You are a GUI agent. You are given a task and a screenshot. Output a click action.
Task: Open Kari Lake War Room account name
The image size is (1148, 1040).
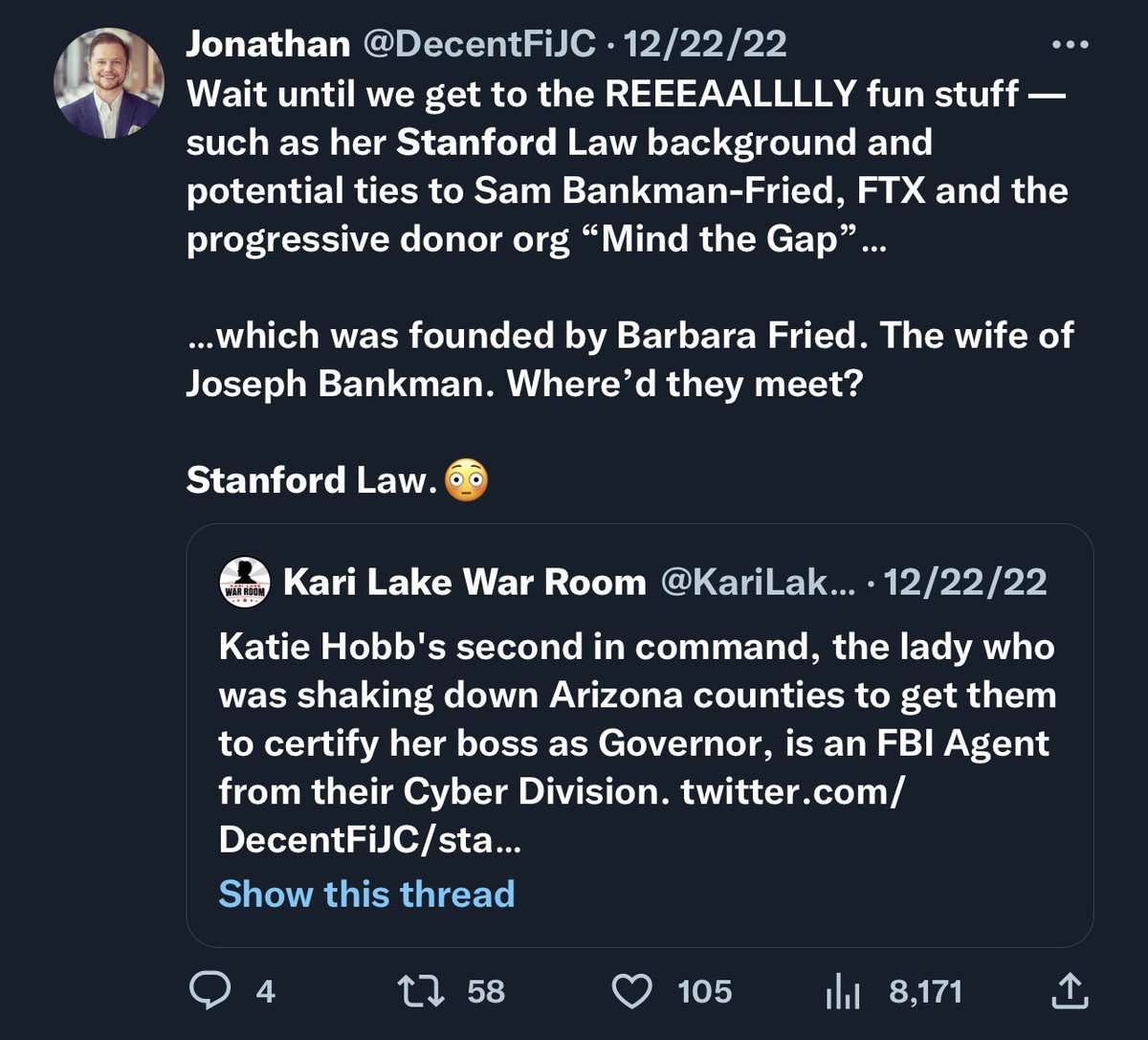(x=464, y=582)
